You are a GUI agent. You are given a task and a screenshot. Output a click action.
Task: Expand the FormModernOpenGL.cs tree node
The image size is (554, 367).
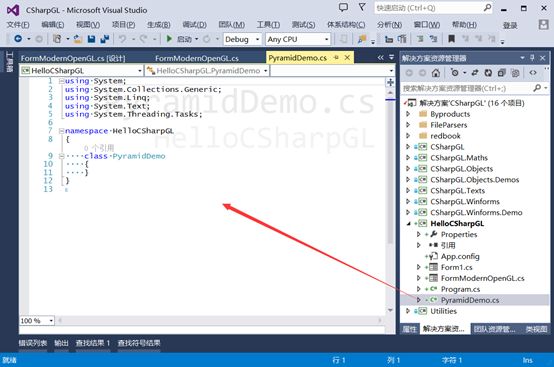(419, 278)
